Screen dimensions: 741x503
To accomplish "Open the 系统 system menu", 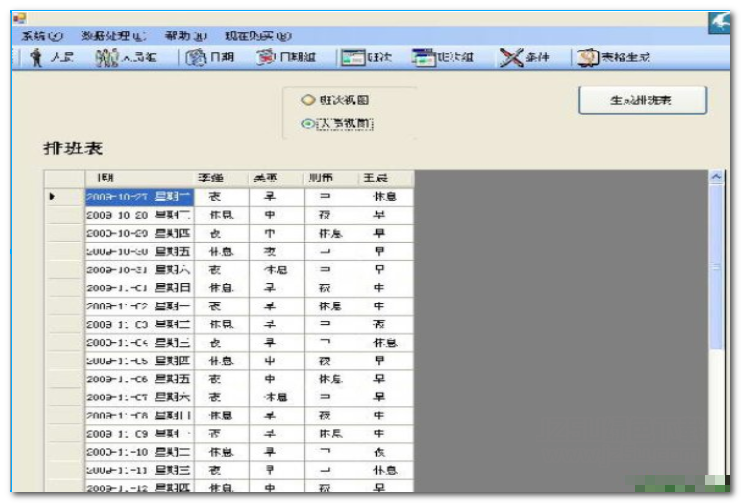I will point(42,36).
